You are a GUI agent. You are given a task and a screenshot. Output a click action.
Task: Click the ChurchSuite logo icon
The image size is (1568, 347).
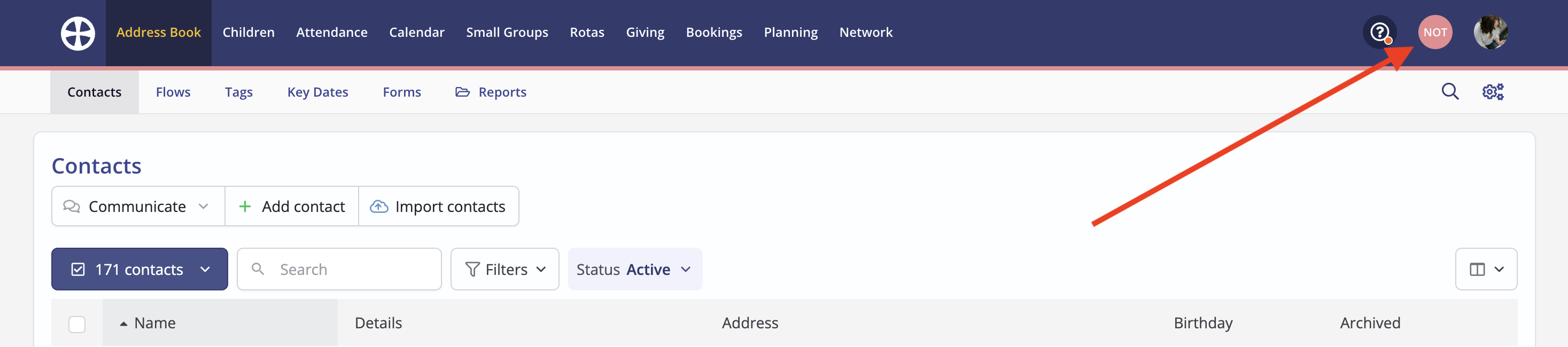pyautogui.click(x=78, y=33)
